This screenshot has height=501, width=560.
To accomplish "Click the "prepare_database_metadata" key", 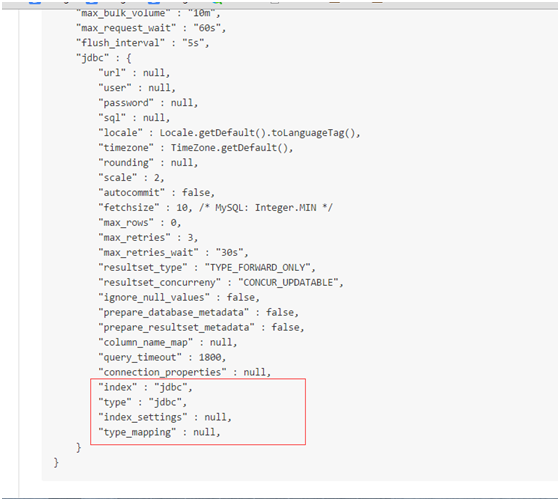I will (x=174, y=313).
